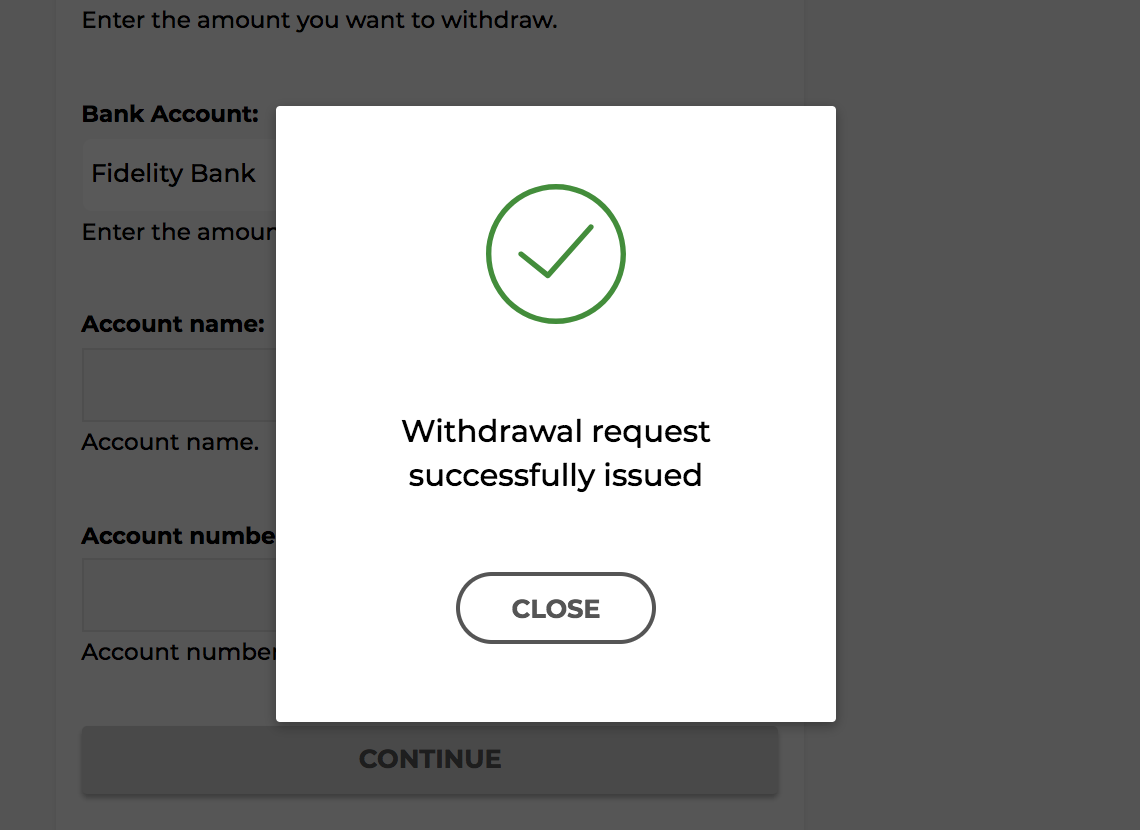Click the dimmed area below the CONTINUE button
The width and height of the screenshot is (1140, 830).
[x=429, y=815]
